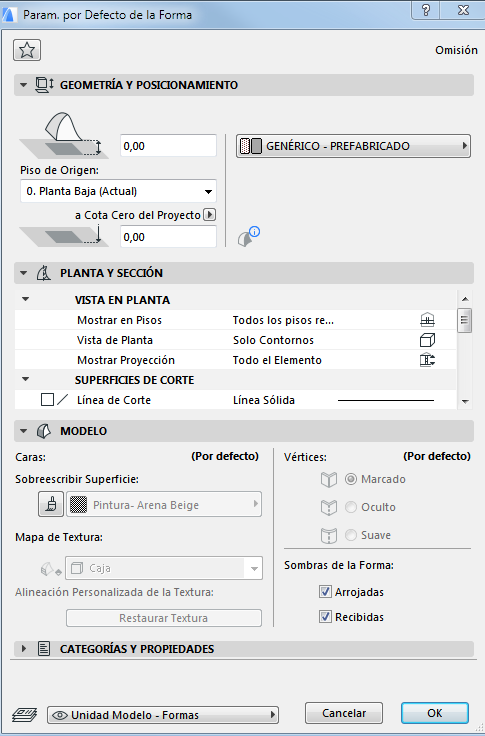Uncheck the Arrojadas shadows checkbox
The image size is (485, 736).
tap(325, 591)
